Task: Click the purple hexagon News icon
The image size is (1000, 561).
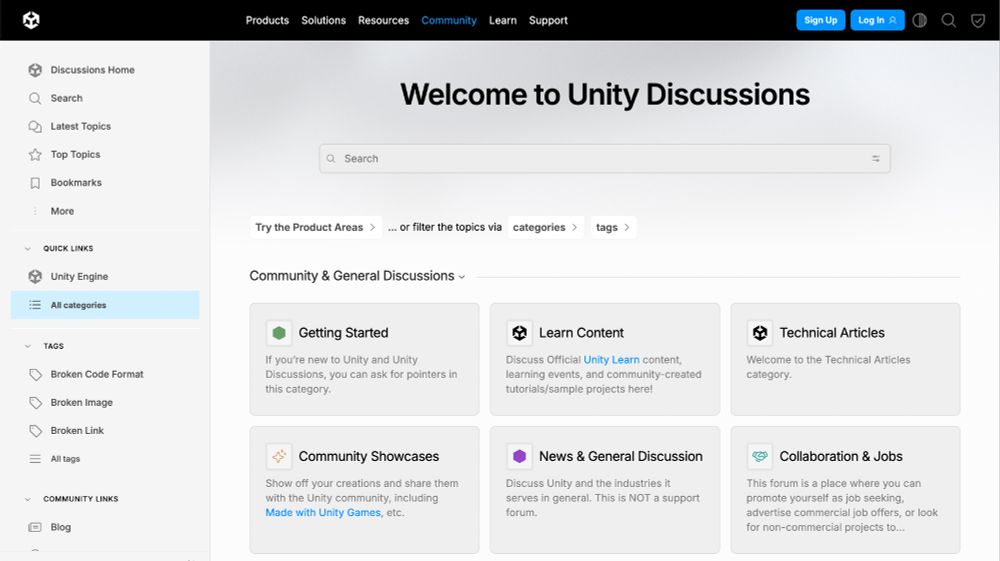Action: [x=519, y=456]
